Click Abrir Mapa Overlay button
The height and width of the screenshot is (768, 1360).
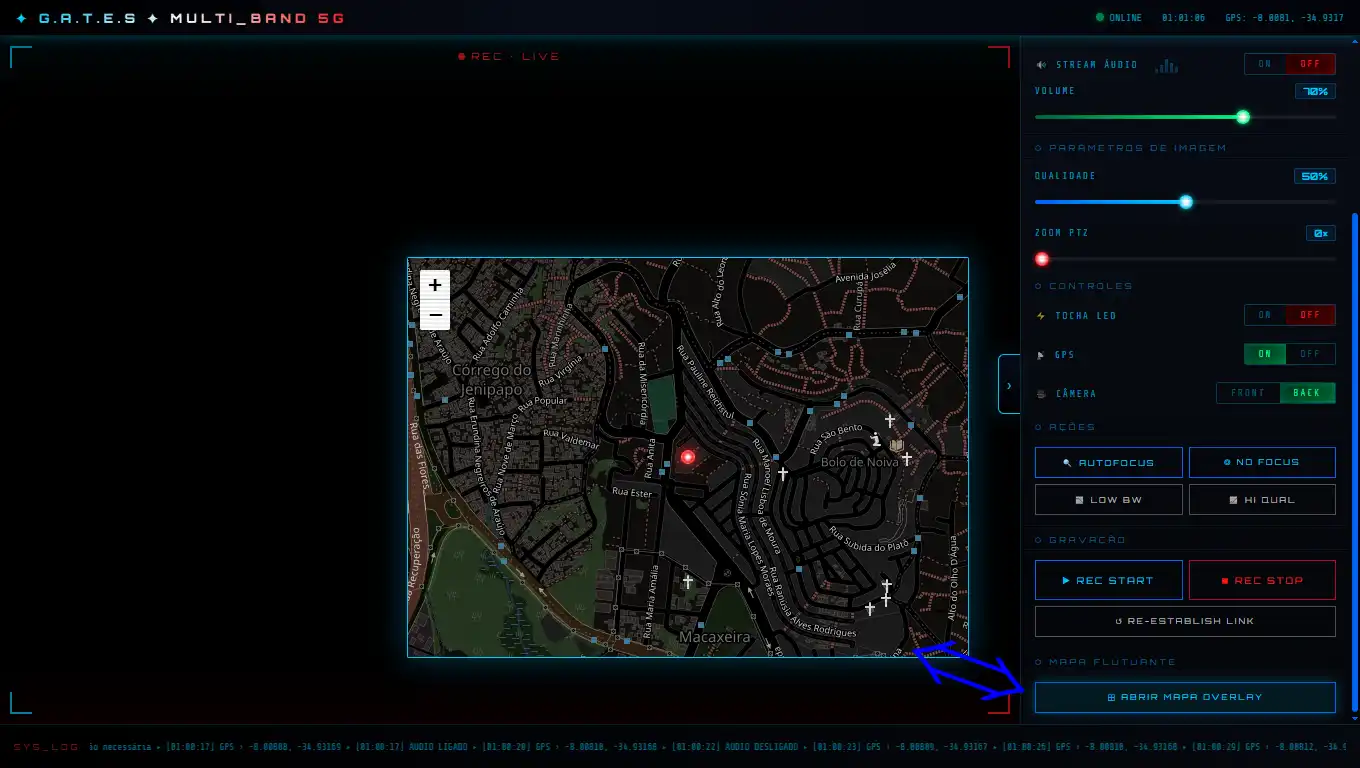(x=1185, y=697)
